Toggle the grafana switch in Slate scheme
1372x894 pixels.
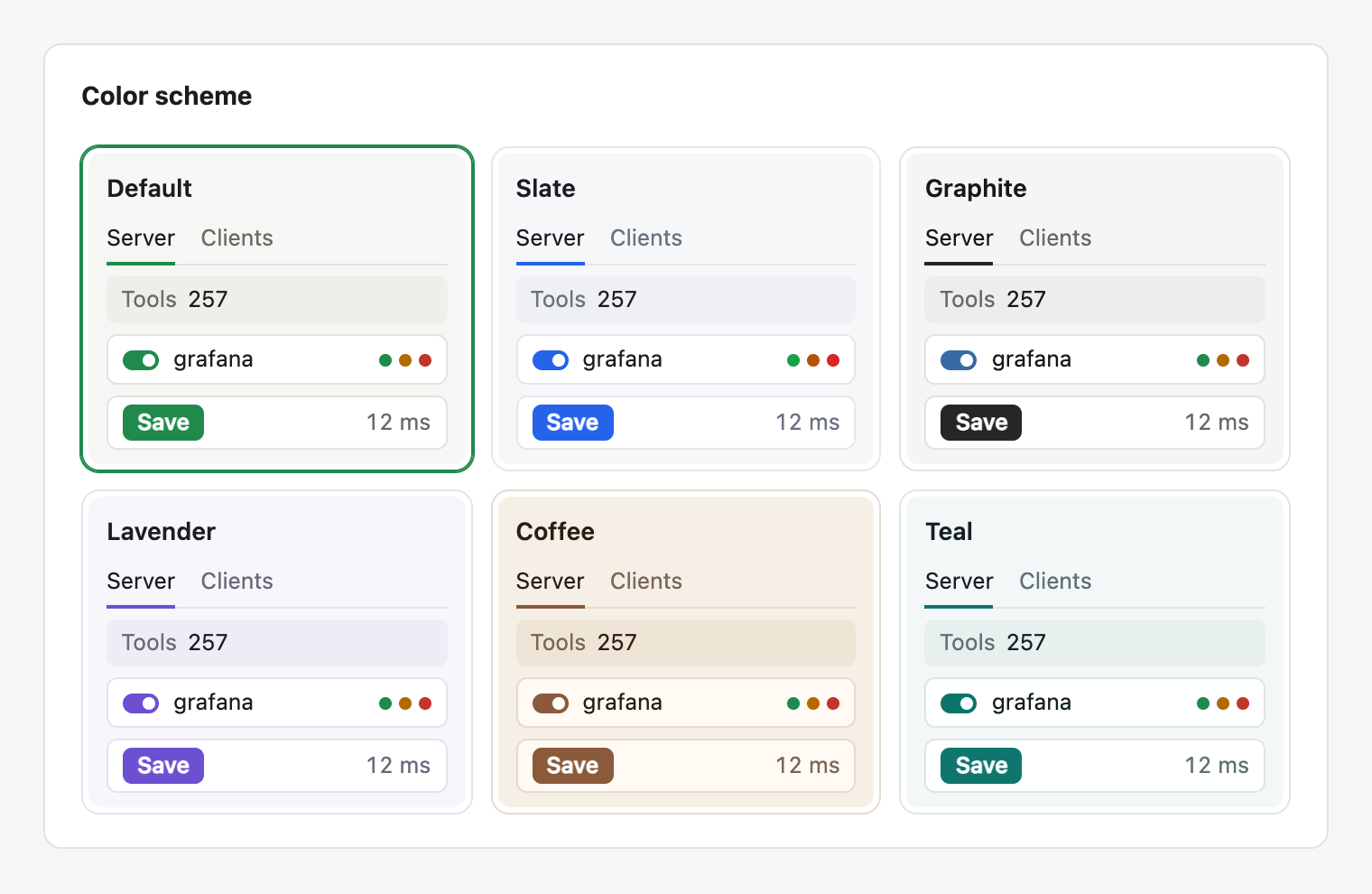tap(551, 360)
